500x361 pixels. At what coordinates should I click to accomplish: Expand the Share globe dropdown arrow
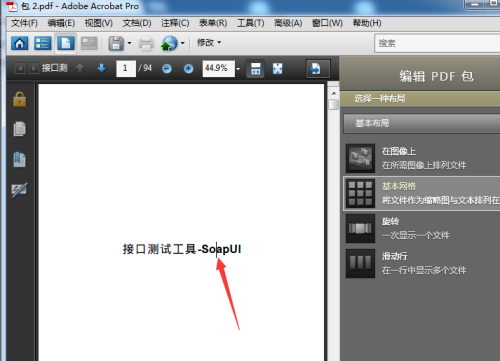182,43
